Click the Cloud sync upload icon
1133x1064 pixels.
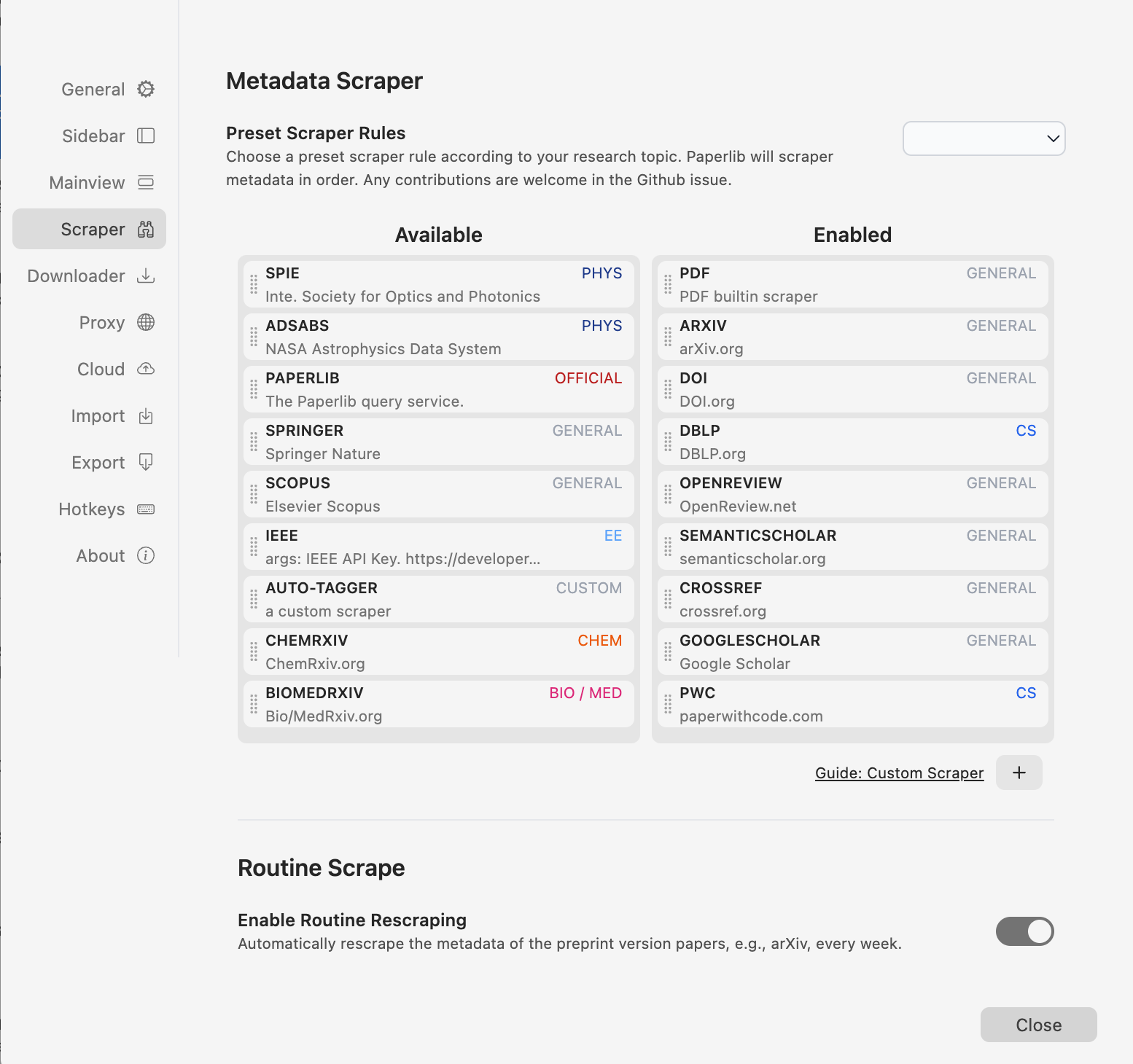(x=146, y=369)
